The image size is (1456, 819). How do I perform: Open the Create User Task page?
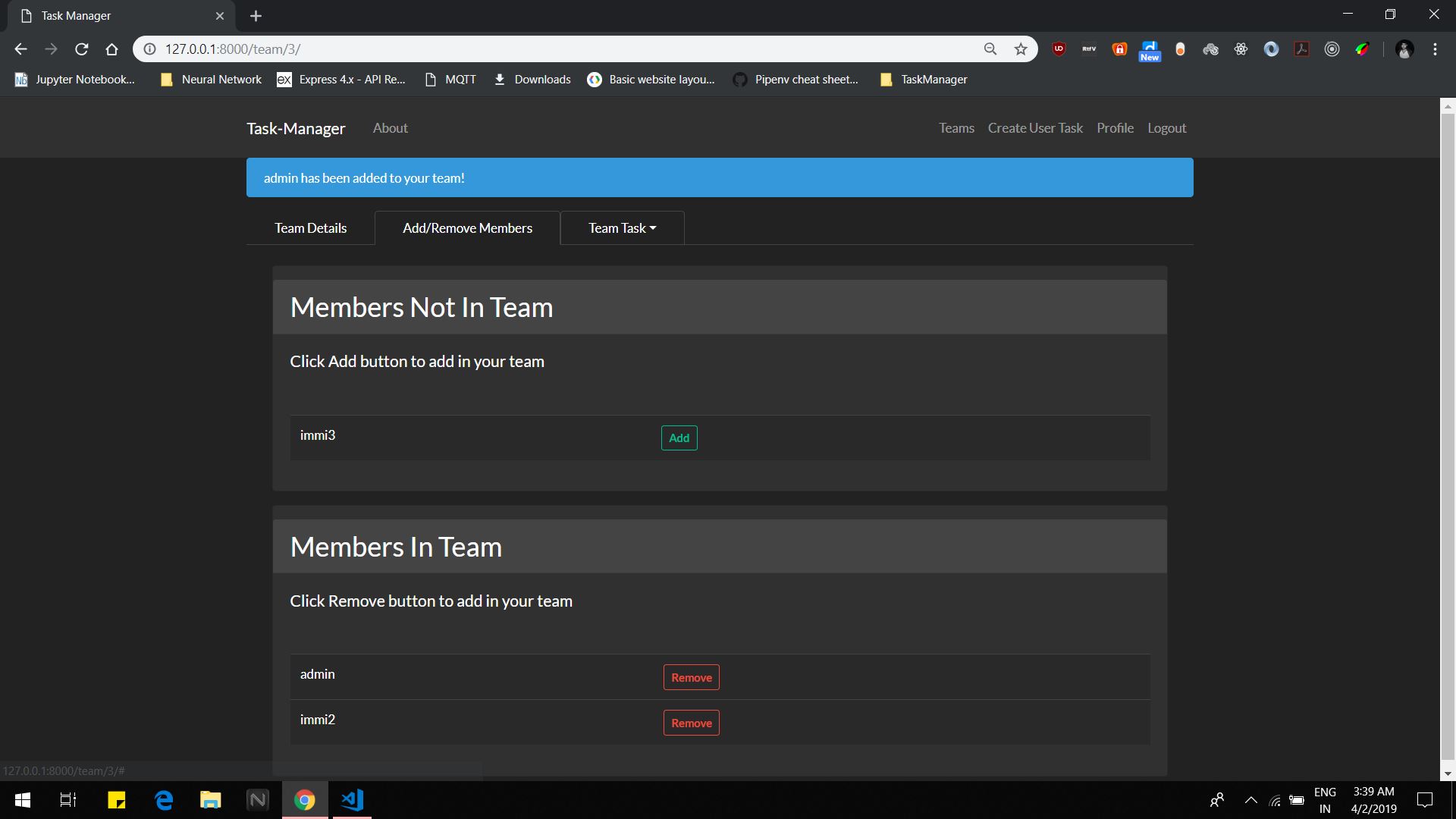tap(1035, 127)
